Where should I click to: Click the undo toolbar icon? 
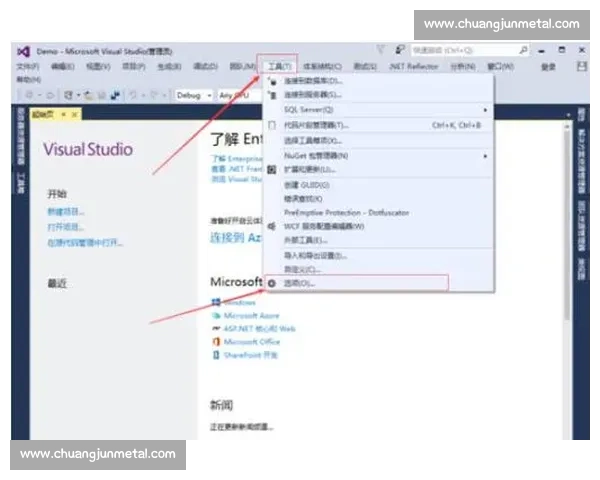[133, 95]
